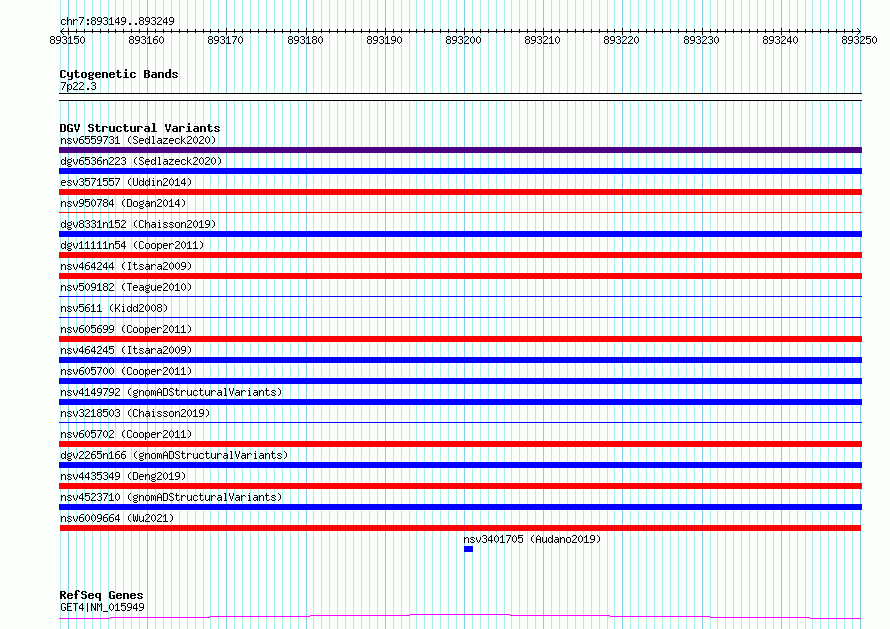
Task: Select the GET4|NM_015949 gene label
Action: click(102, 607)
